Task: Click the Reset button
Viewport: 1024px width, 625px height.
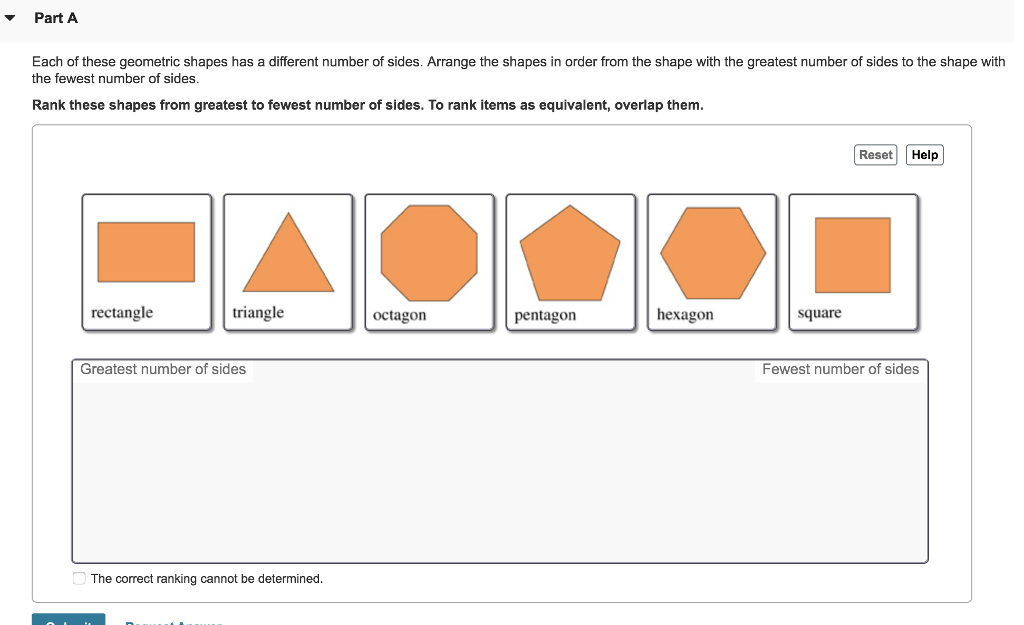Action: (x=875, y=154)
